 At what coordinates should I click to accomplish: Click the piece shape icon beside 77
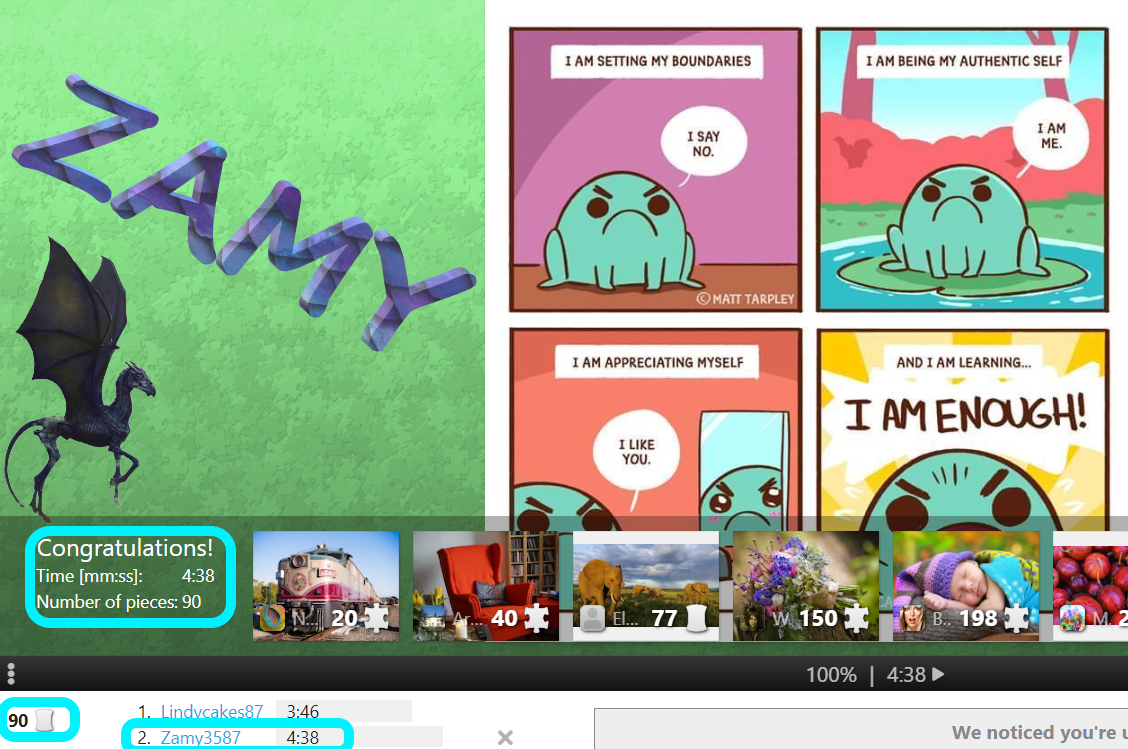tap(697, 617)
